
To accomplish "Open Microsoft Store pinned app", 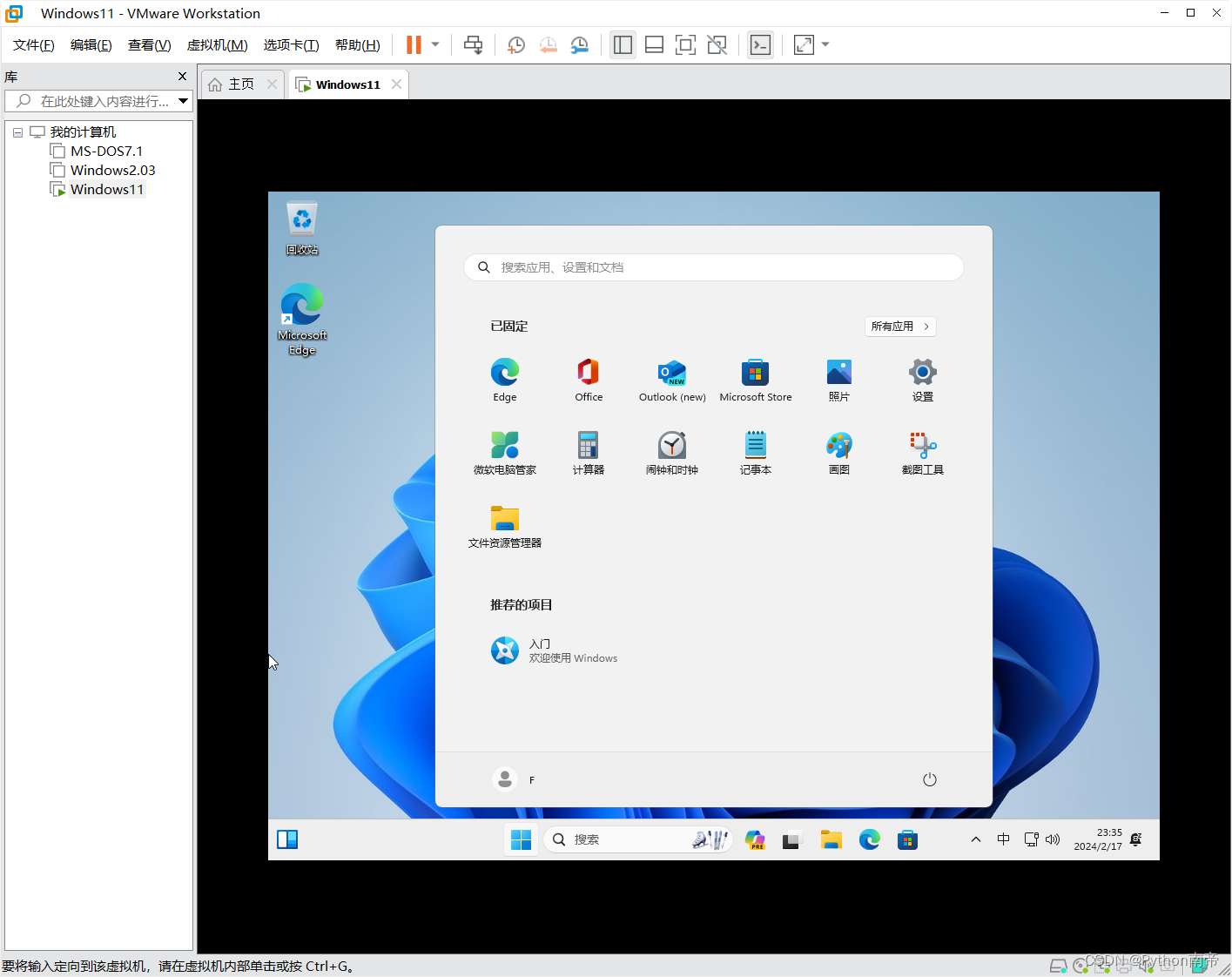I will point(756,381).
